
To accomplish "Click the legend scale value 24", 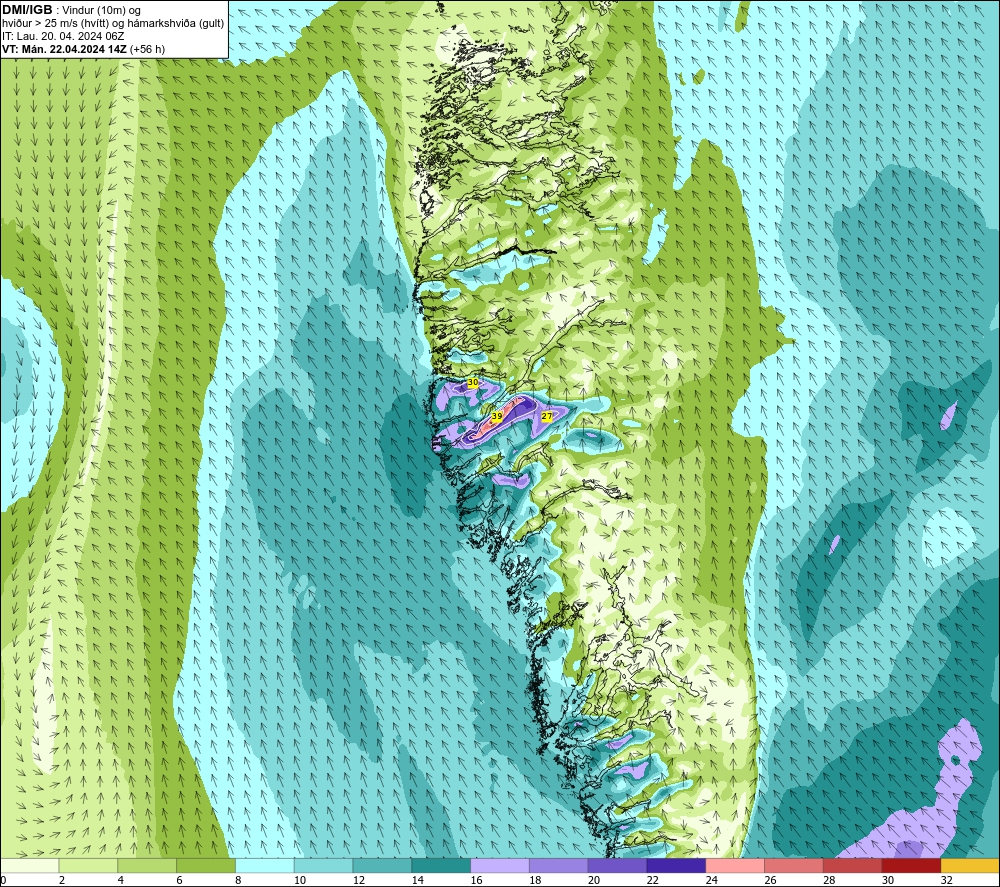I will (x=711, y=880).
